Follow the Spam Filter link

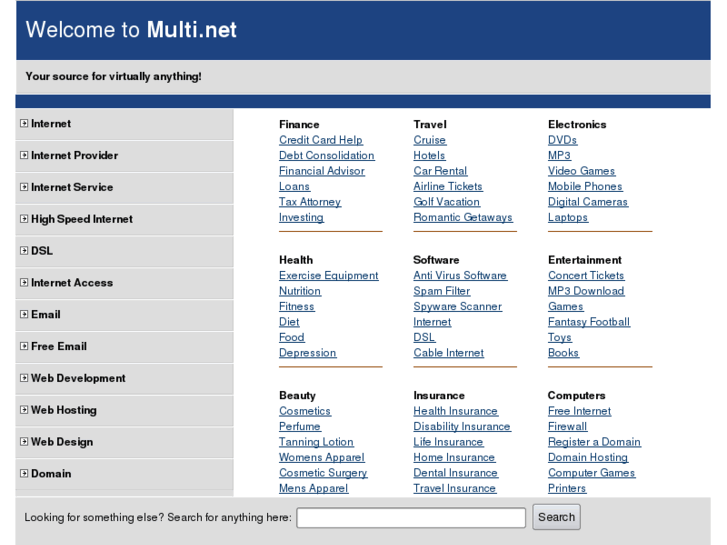[x=442, y=291]
